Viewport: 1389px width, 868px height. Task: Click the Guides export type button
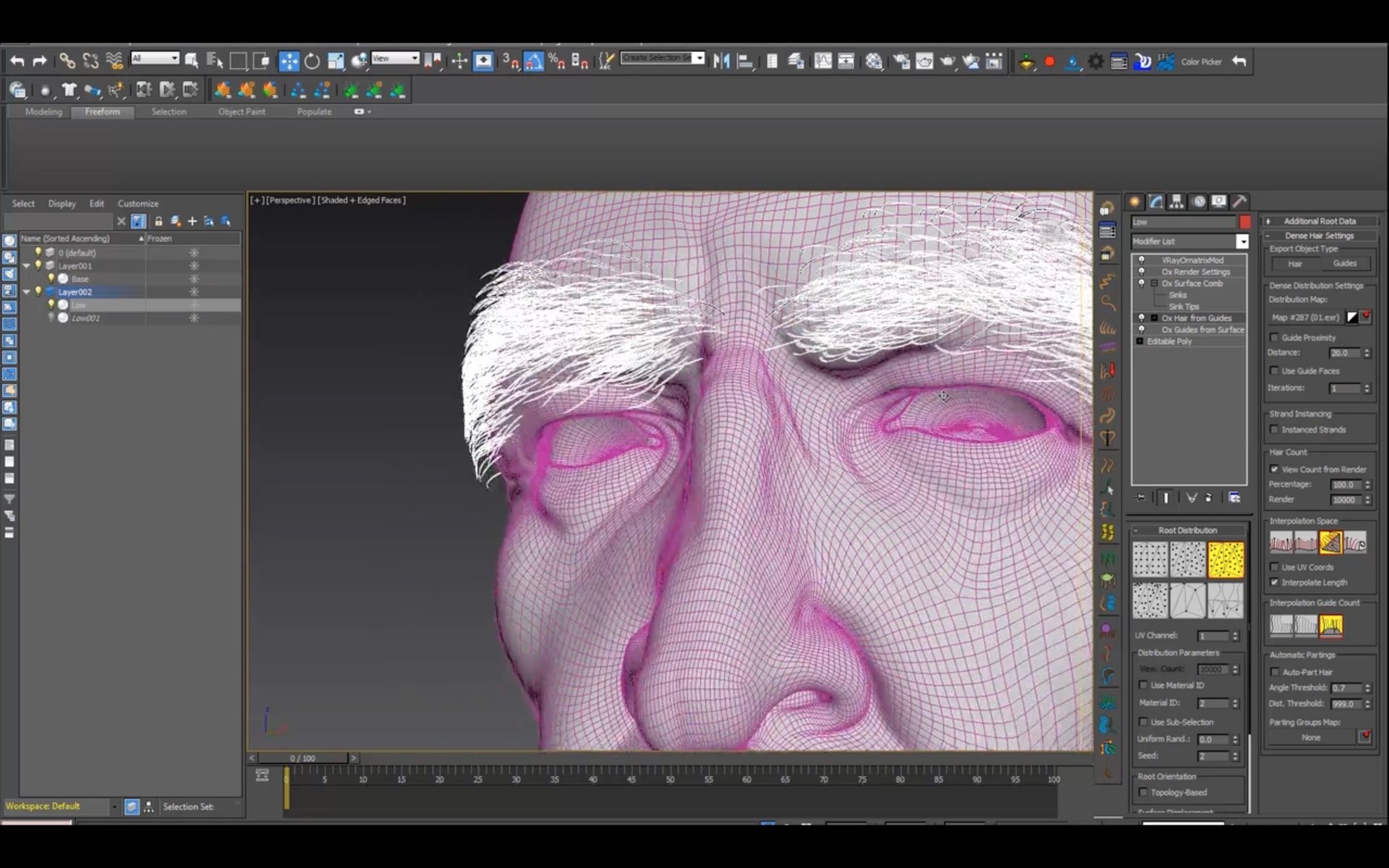coord(1345,264)
